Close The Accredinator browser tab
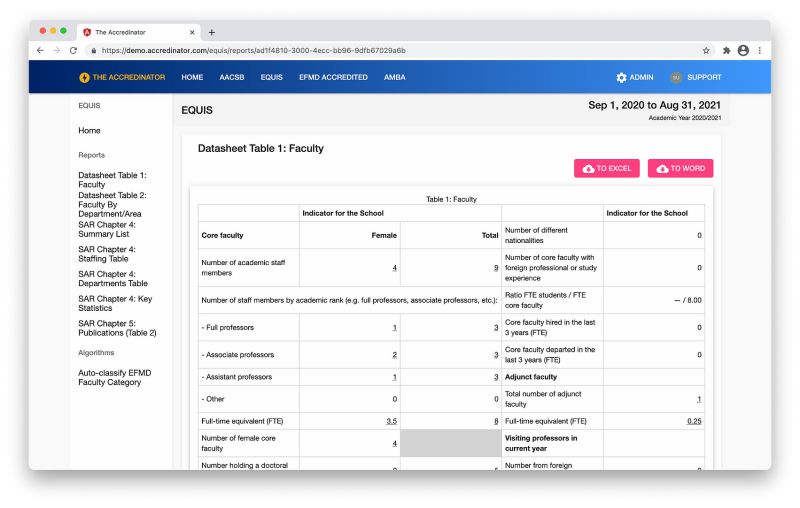 click(x=192, y=32)
